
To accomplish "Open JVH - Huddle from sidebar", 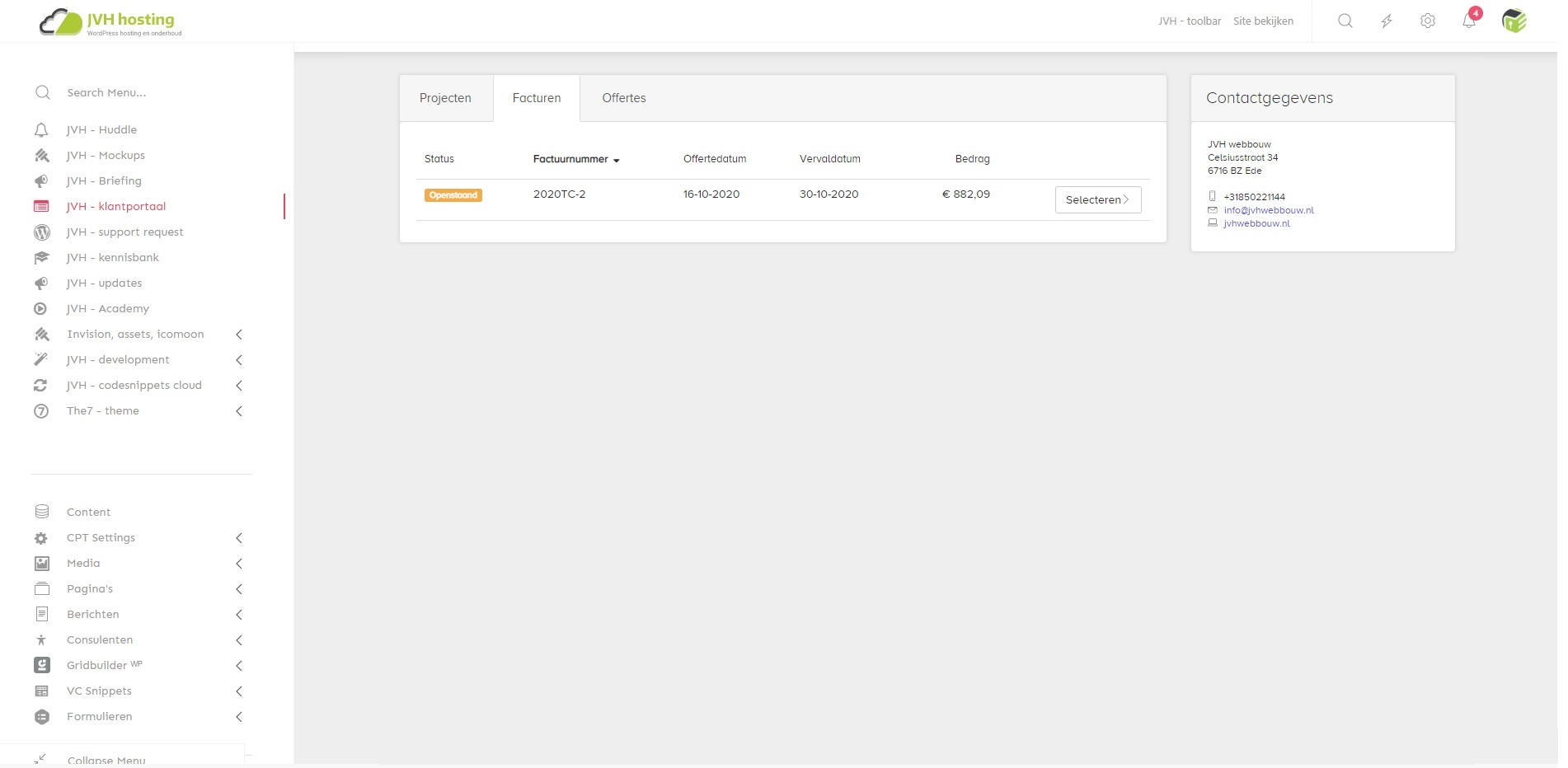I will [x=101, y=129].
